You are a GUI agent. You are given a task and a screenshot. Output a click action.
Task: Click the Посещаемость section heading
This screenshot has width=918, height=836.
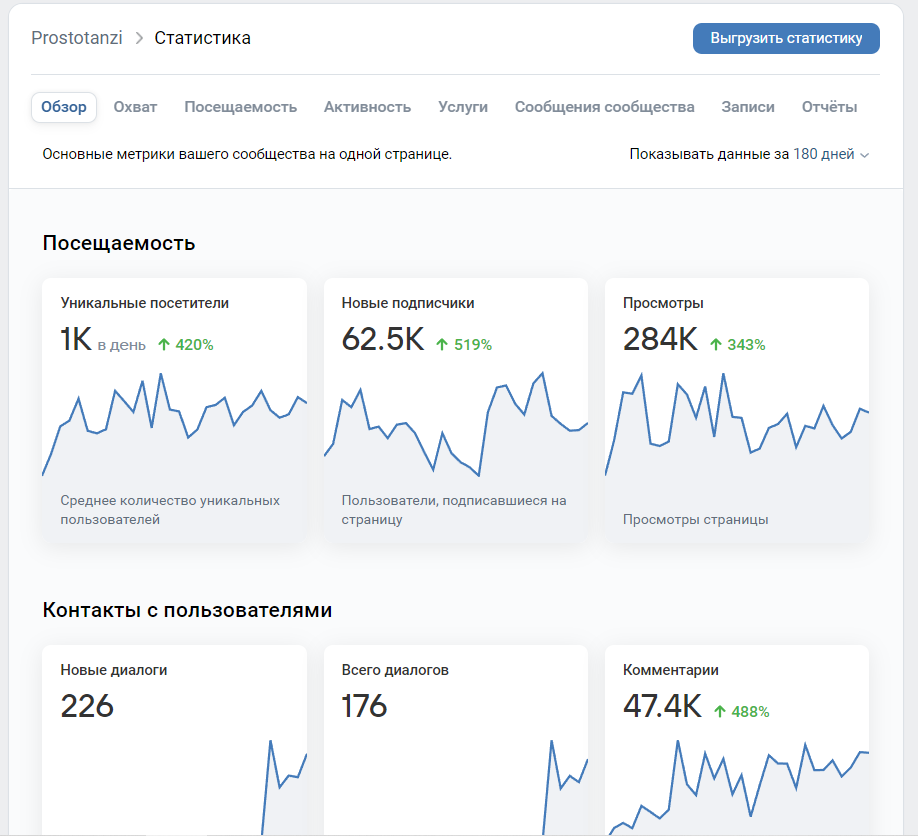click(x=119, y=243)
